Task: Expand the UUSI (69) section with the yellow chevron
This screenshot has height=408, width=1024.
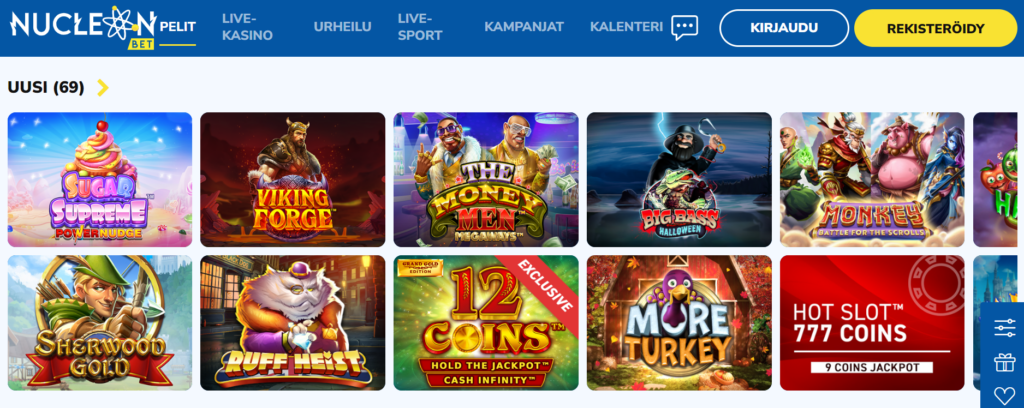Action: (103, 87)
